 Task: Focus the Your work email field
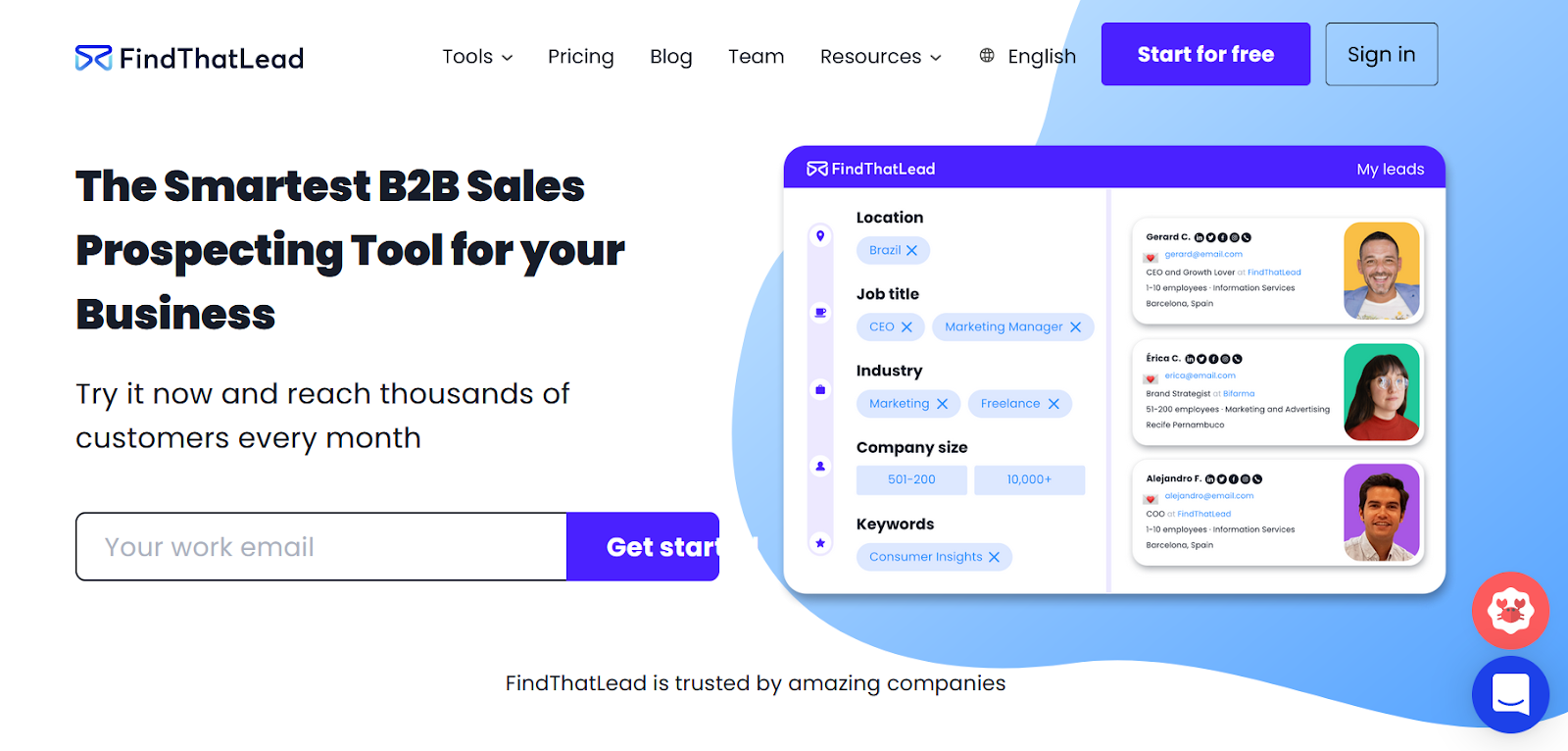pos(321,546)
